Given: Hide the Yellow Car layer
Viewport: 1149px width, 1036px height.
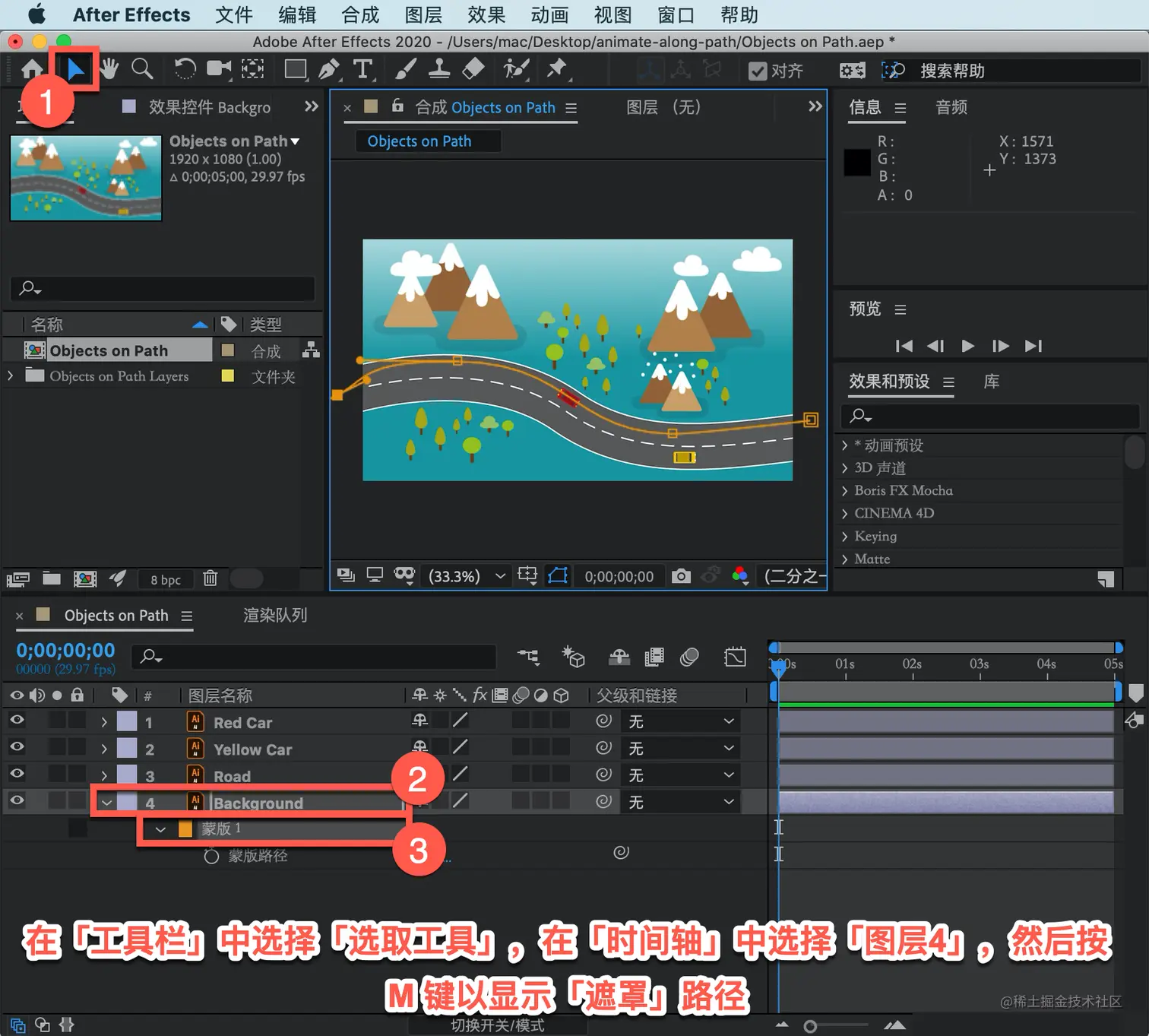Looking at the screenshot, I should coord(17,746).
